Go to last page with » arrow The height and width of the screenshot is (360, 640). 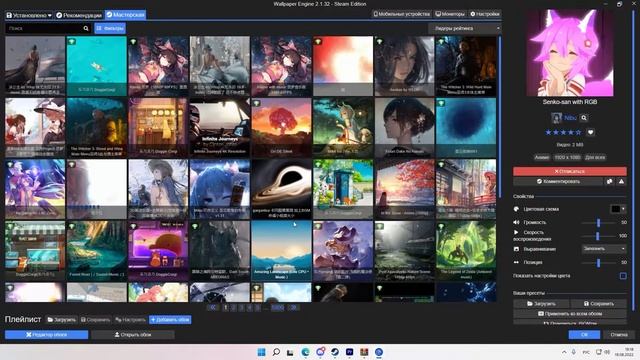click(293, 307)
